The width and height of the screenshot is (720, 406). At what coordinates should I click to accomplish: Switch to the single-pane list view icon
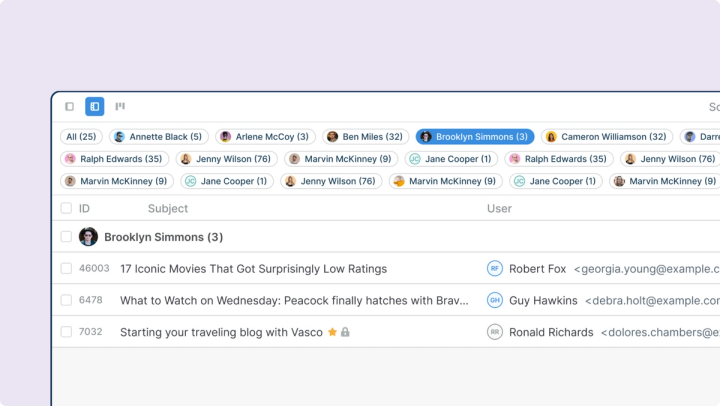pyautogui.click(x=69, y=107)
